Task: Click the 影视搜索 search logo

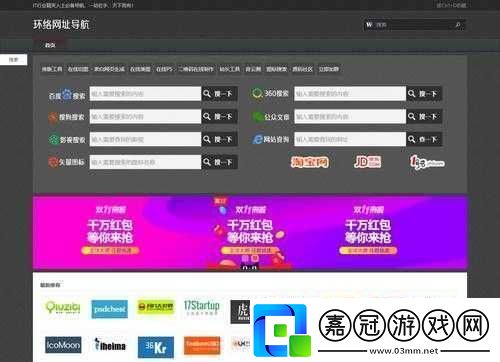Action: pos(67,140)
